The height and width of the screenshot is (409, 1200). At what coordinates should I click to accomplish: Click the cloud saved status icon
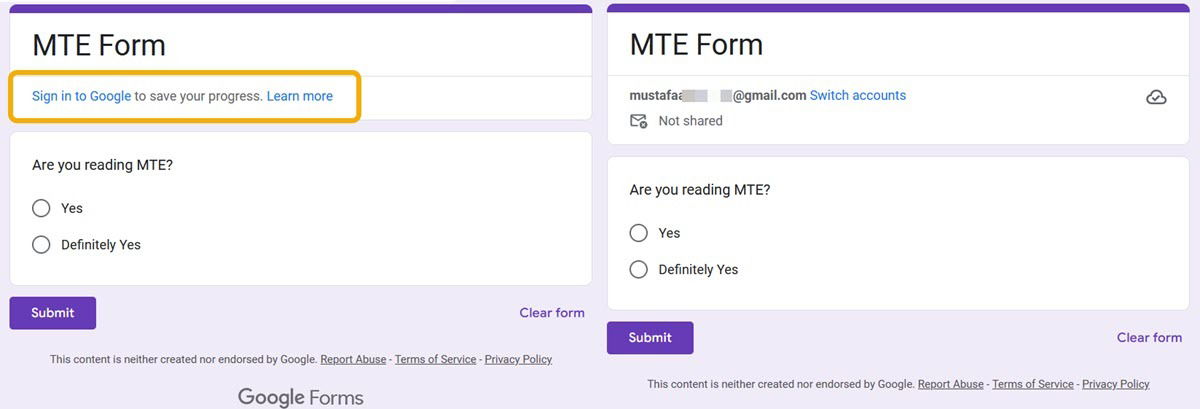(x=1156, y=97)
